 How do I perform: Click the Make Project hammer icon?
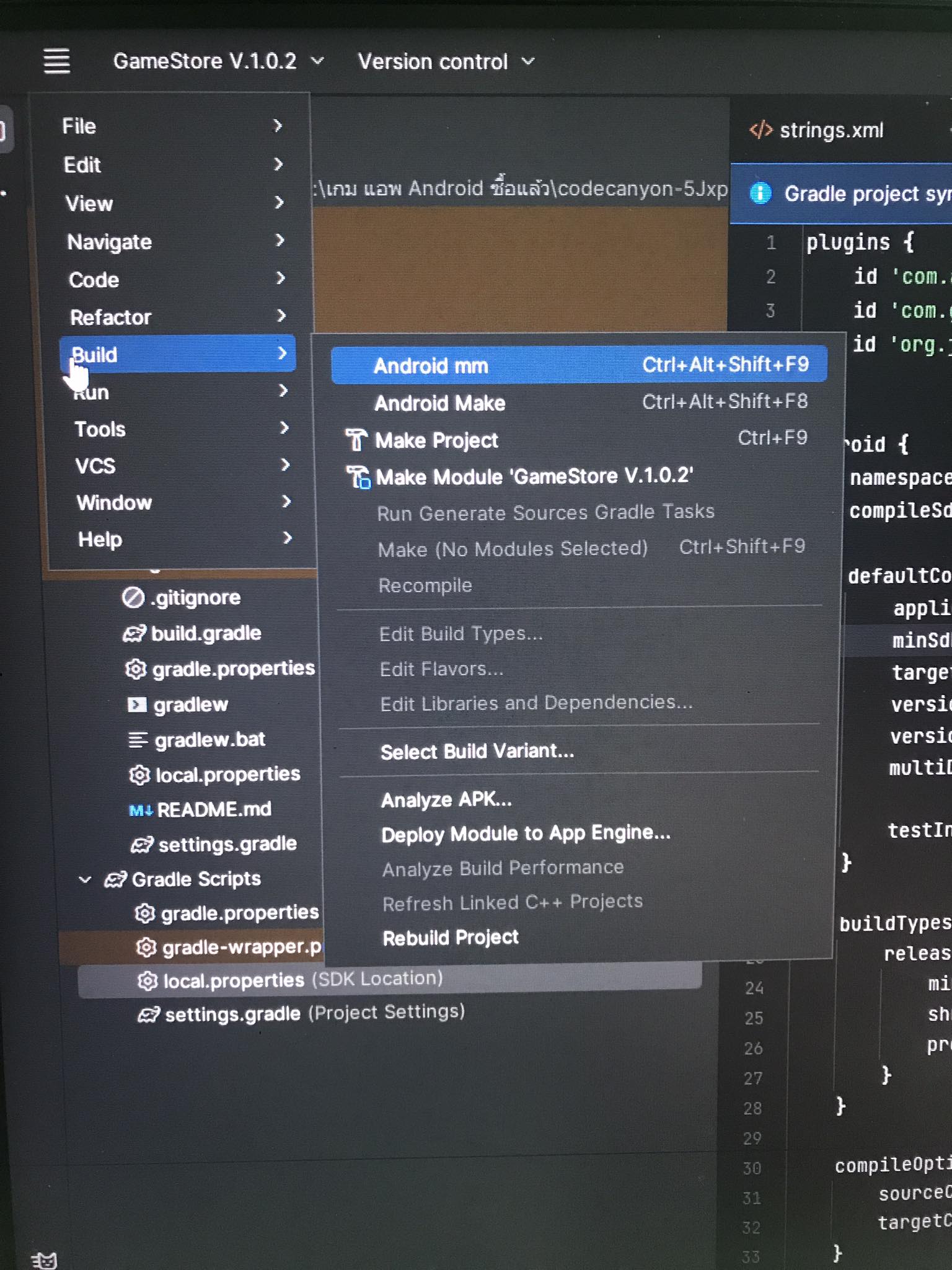[356, 440]
